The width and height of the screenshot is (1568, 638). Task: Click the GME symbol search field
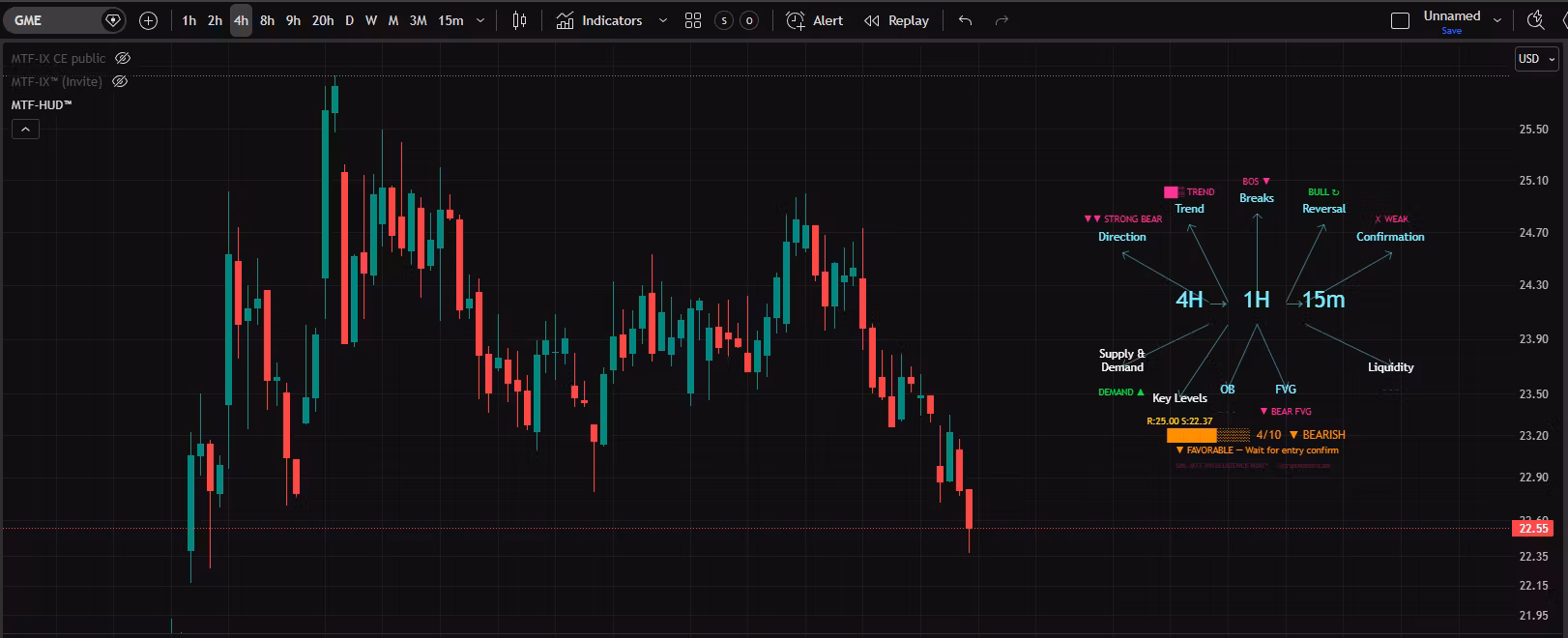click(x=53, y=20)
